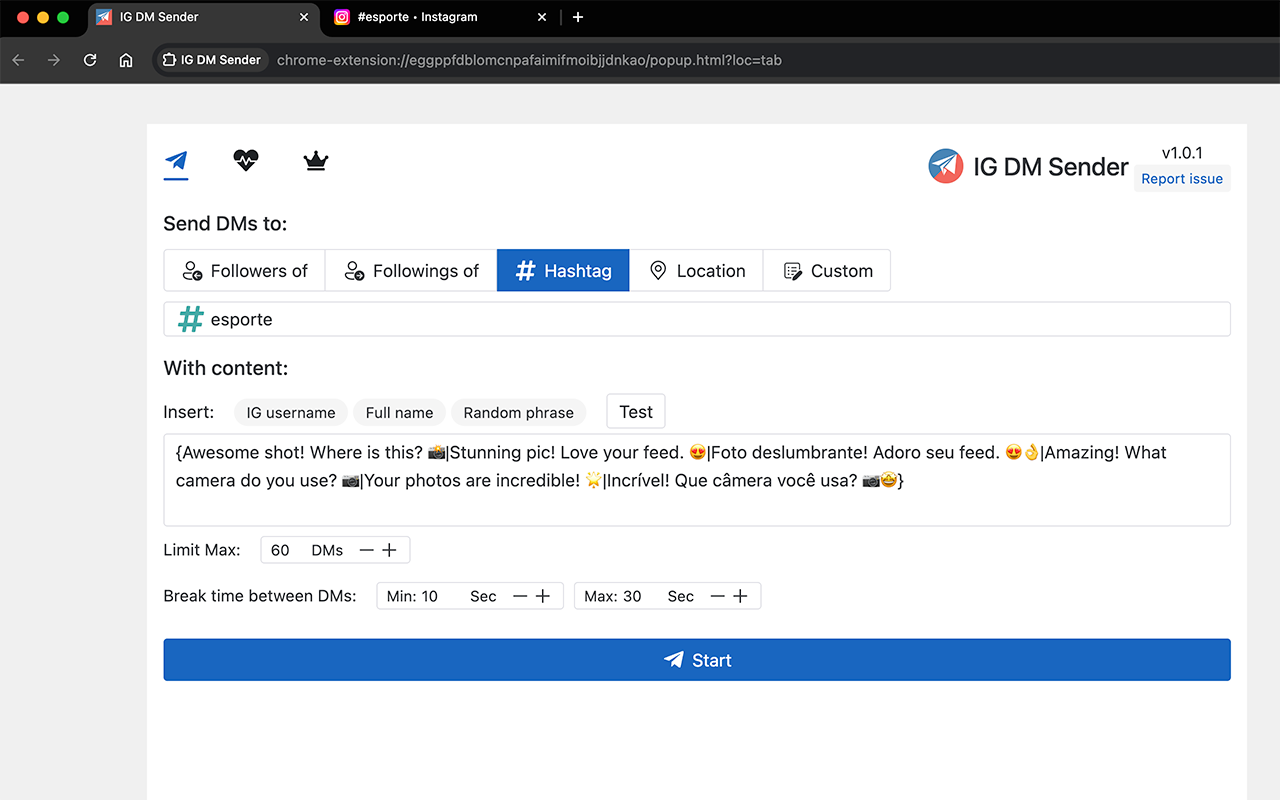
Task: Select the Followers of target option
Action: 245,271
